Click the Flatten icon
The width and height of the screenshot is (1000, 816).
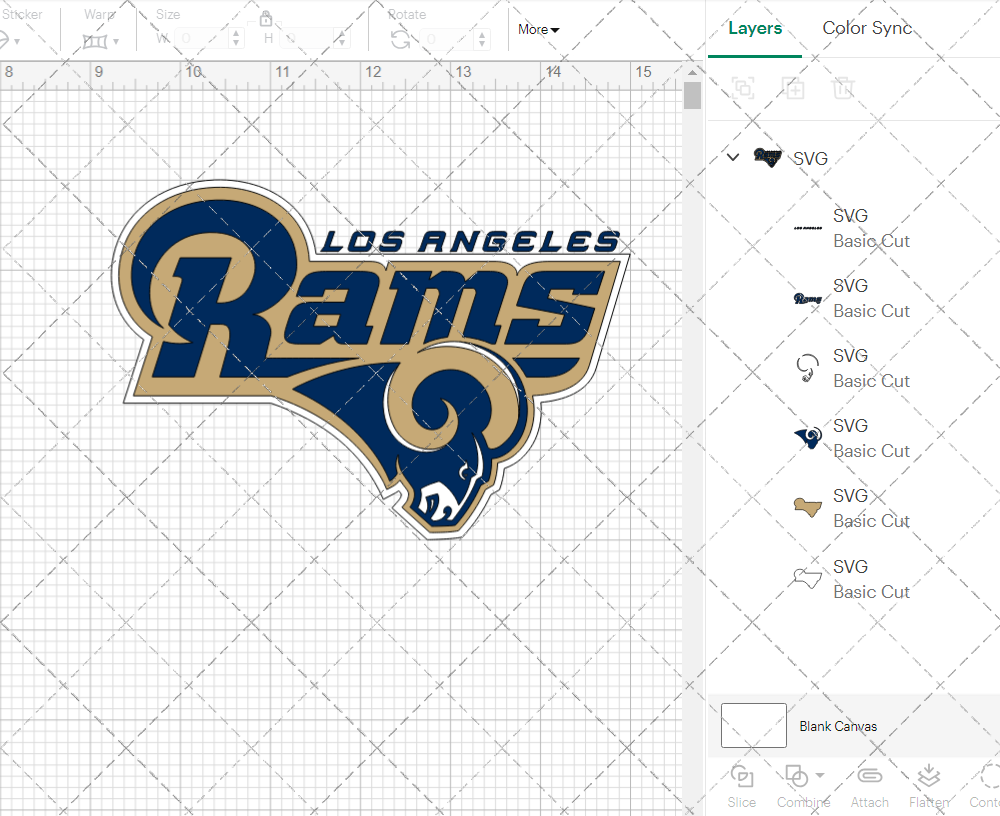tap(929, 777)
